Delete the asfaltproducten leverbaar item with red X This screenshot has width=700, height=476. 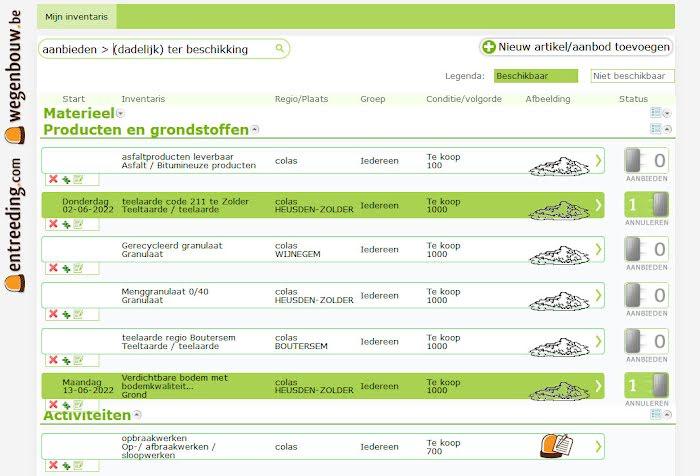(53, 179)
